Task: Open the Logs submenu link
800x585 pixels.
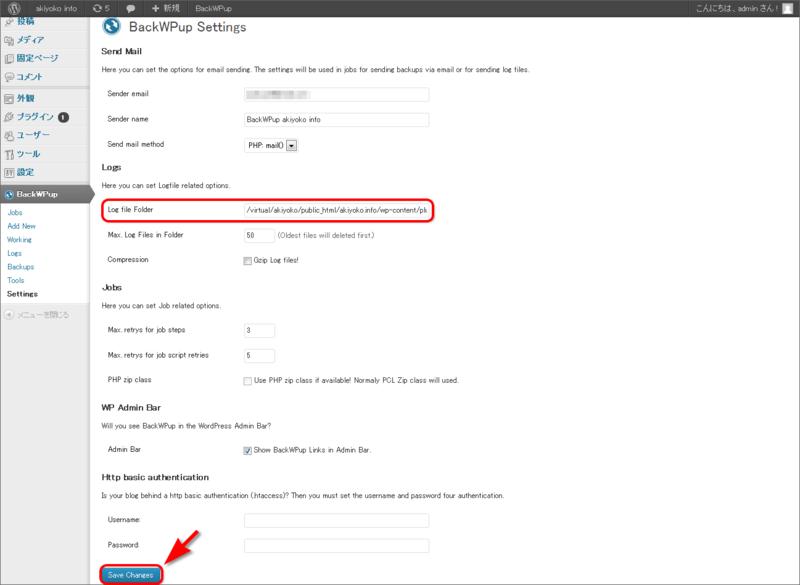Action: coord(14,253)
